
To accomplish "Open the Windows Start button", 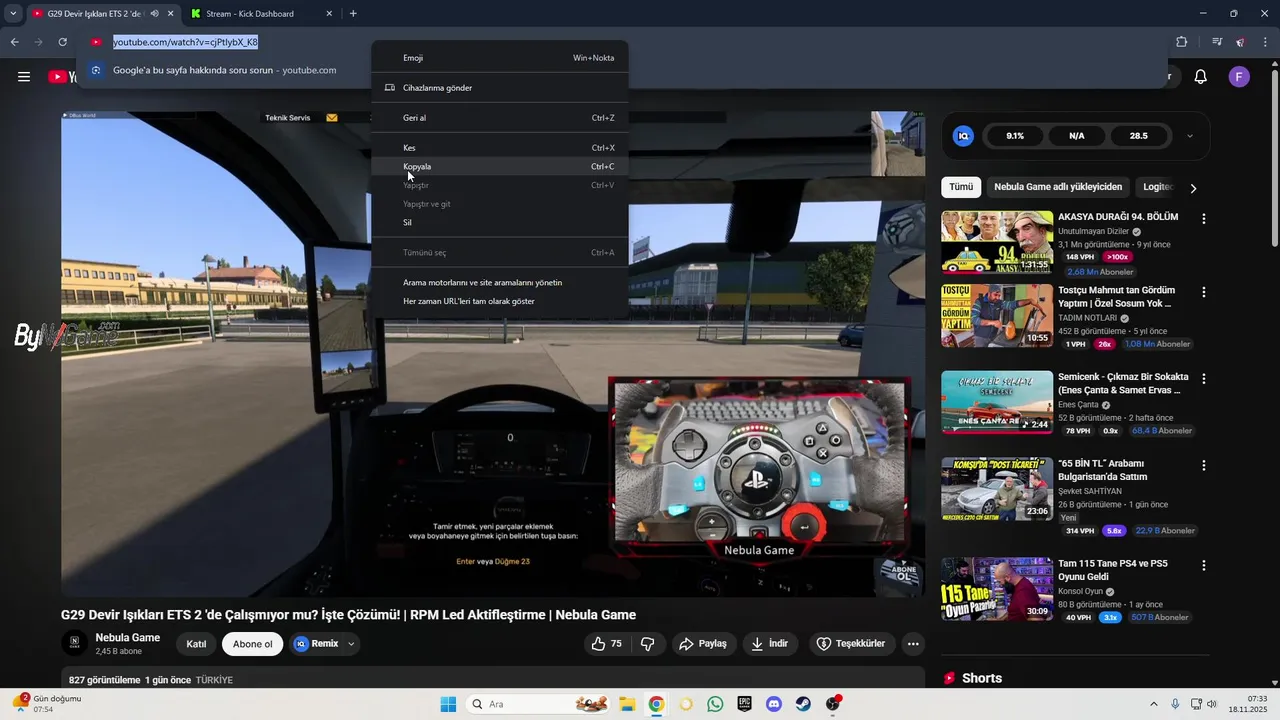I will [x=448, y=704].
